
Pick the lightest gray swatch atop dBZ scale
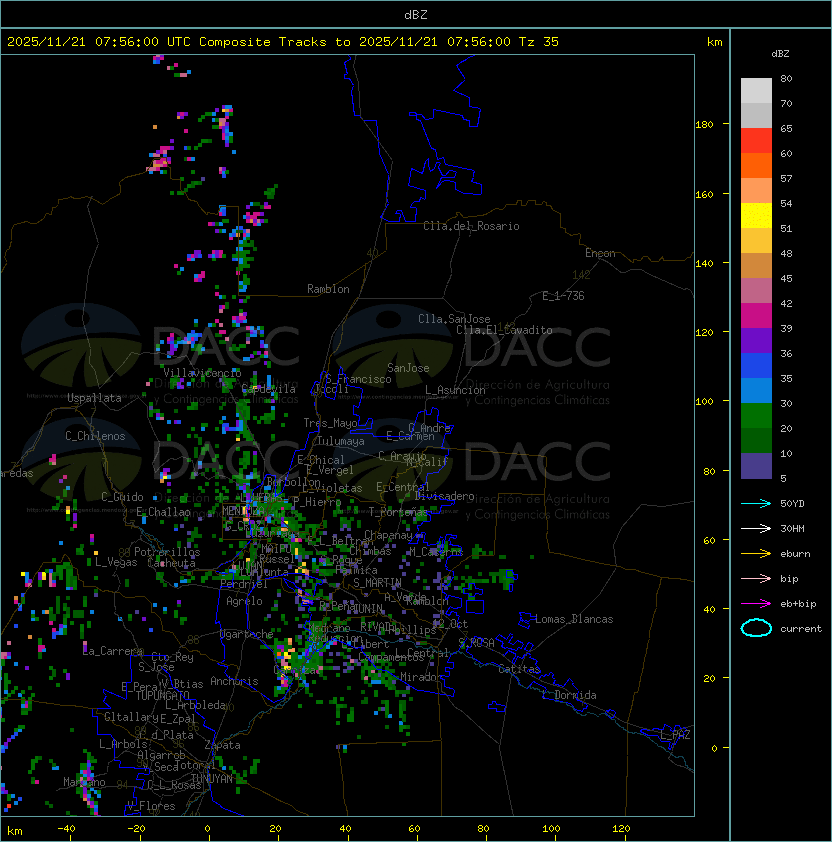[756, 91]
